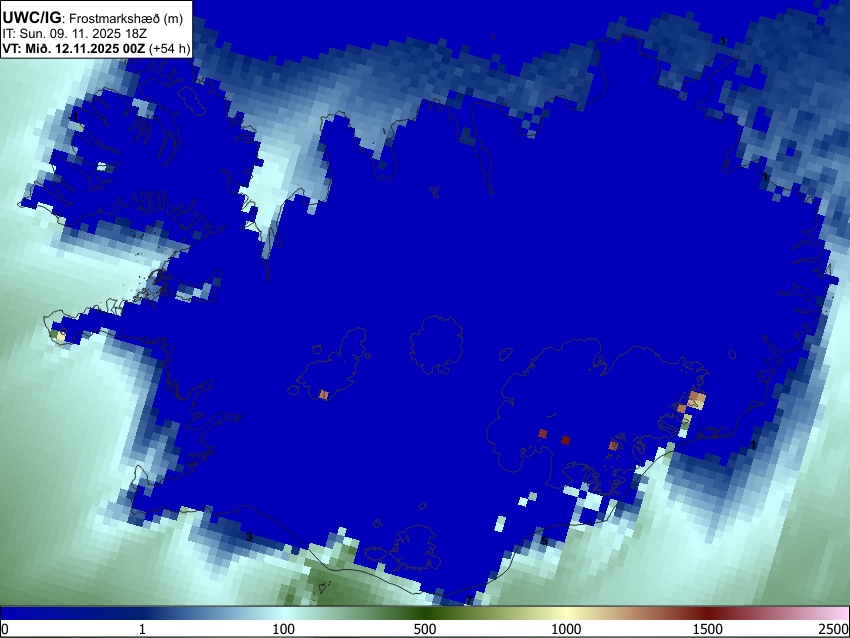Viewport: 850px width, 638px height.
Task: Click the "1000" color scale label
Action: [566, 629]
